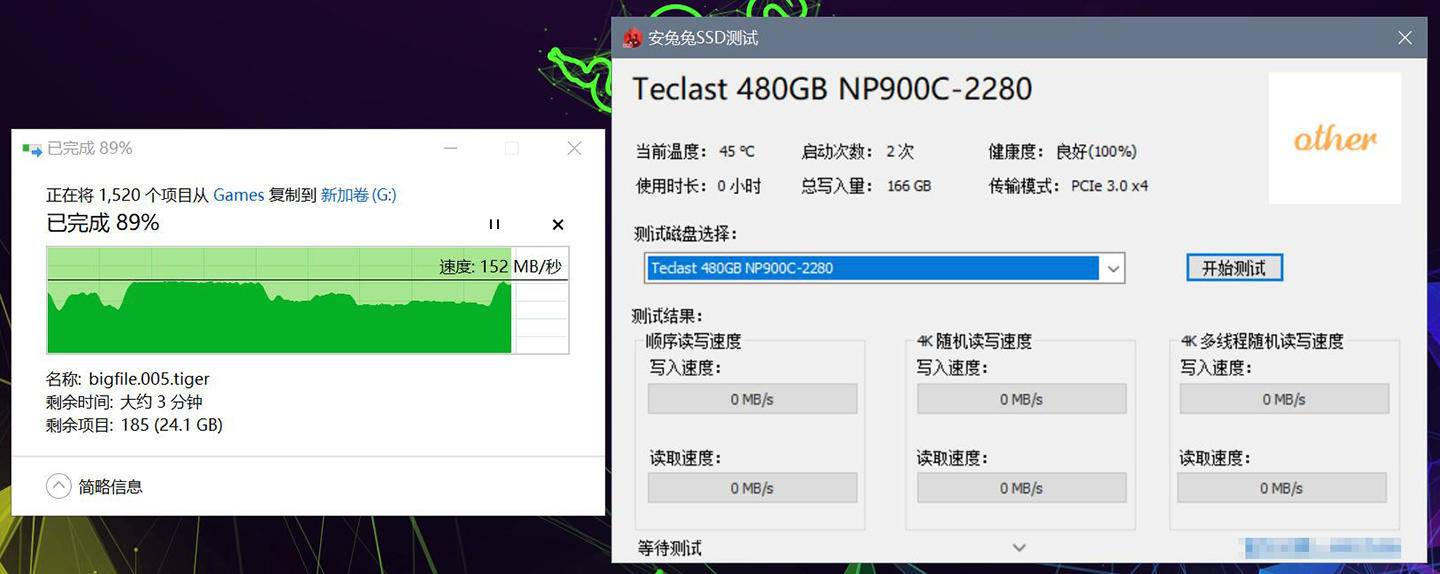Click the 总写入量 166 GB value

(x=909, y=186)
